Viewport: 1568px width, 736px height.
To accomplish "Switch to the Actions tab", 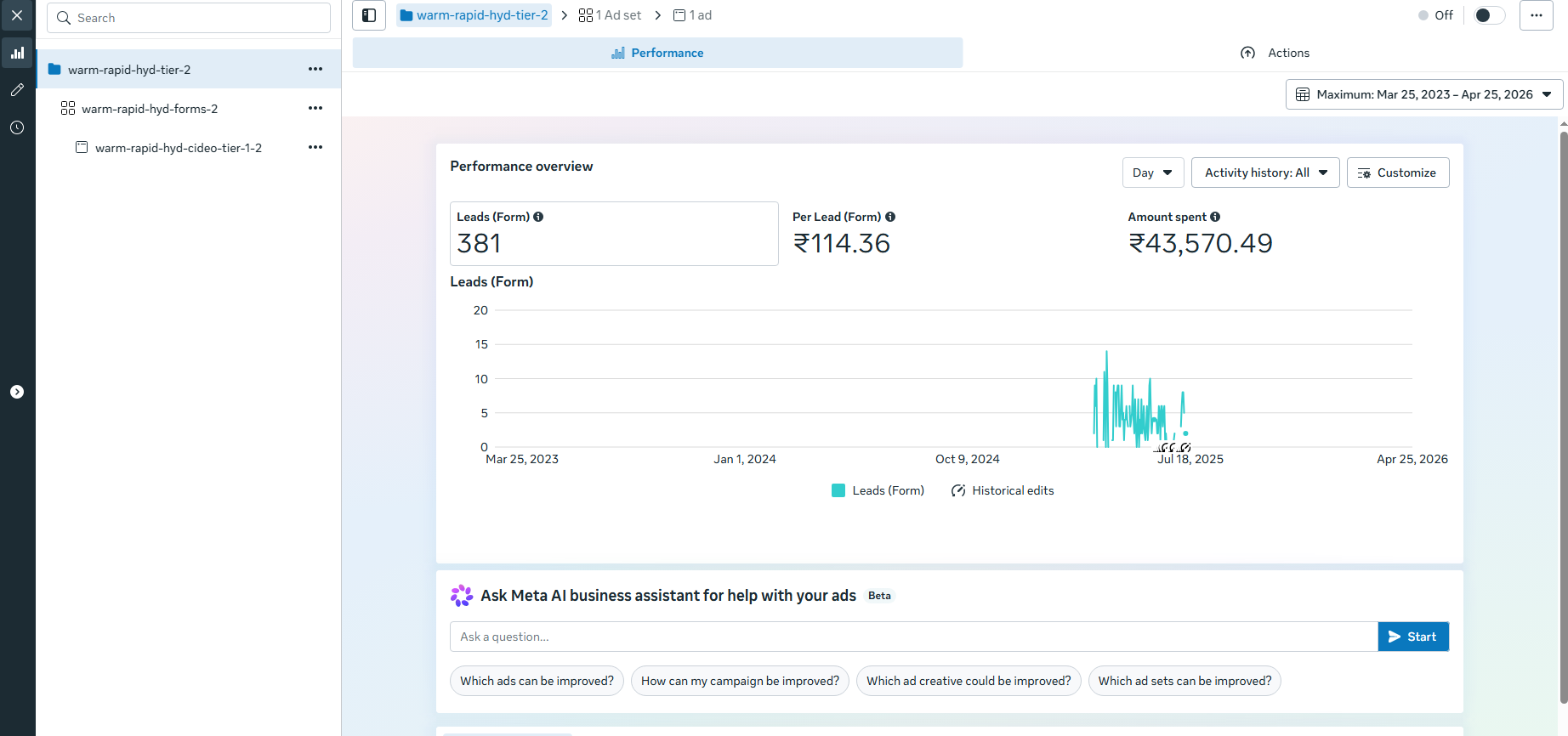I will 1275,53.
